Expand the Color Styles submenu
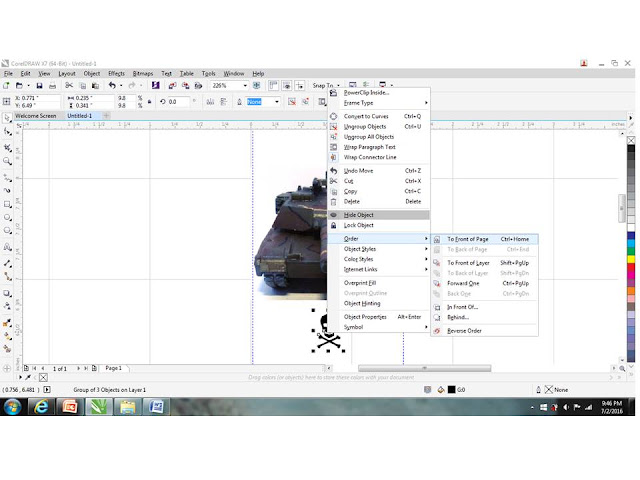640x480 pixels. [379, 259]
